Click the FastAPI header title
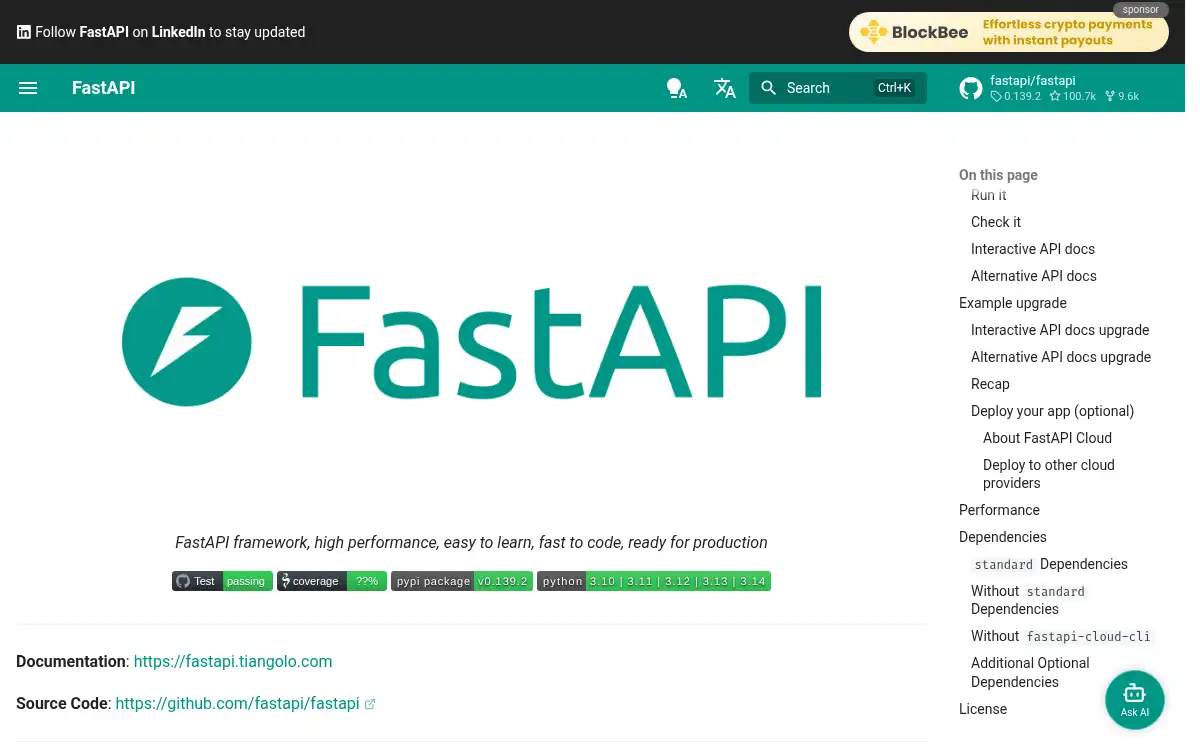 [x=104, y=88]
